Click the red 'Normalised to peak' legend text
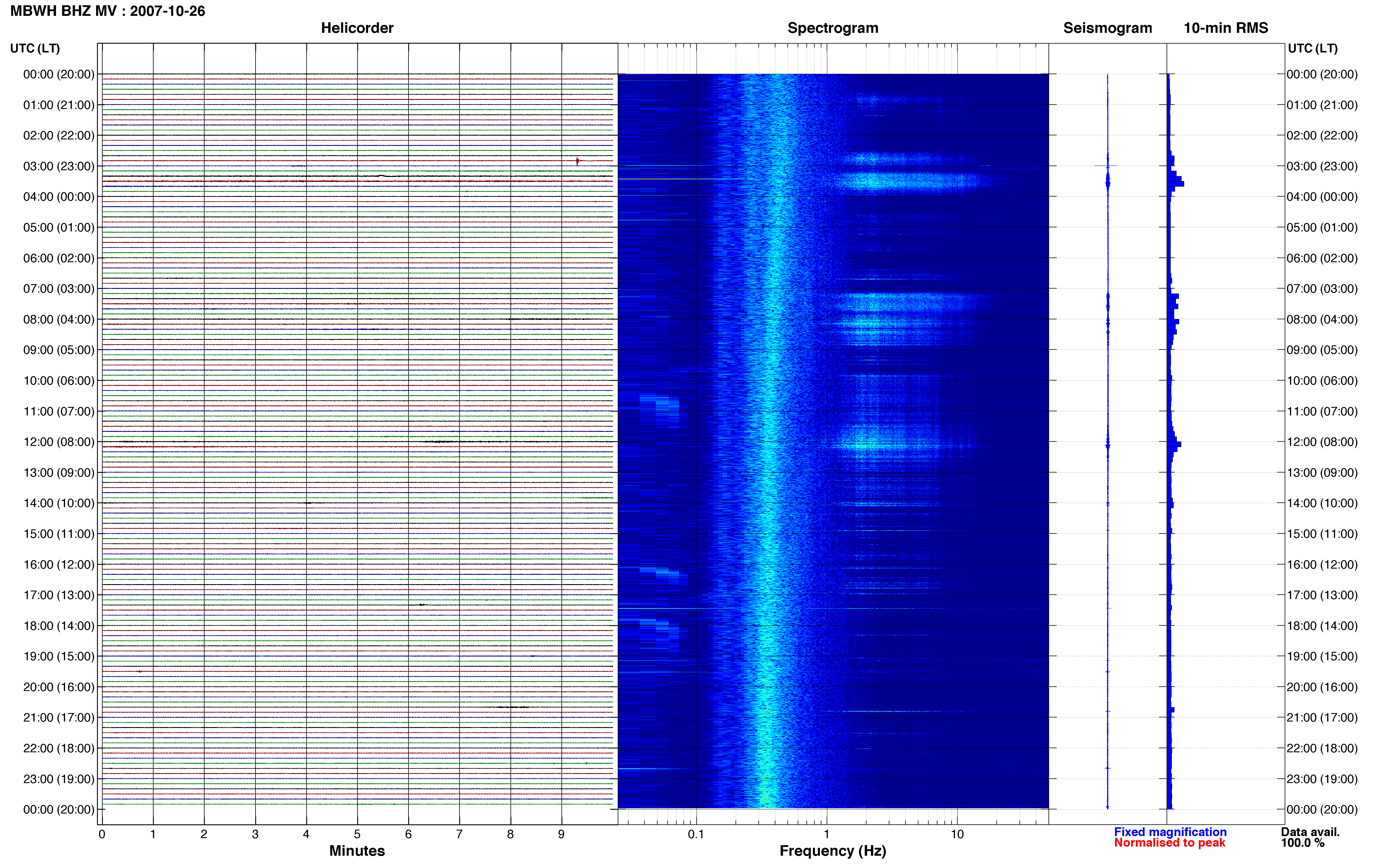Screen dimensions: 1389x868 pyautogui.click(x=1170, y=843)
